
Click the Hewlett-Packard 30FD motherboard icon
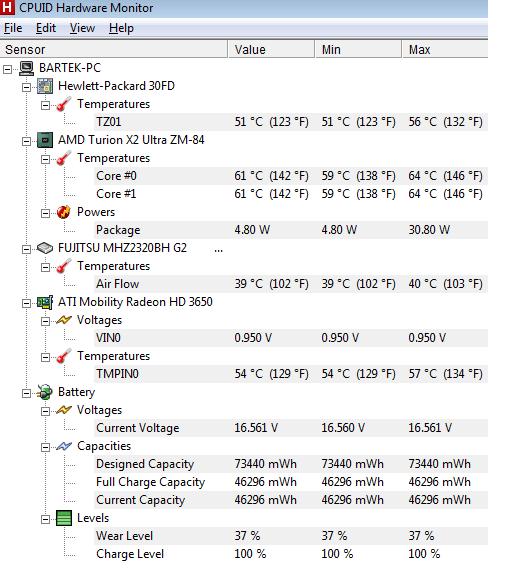pos(45,86)
